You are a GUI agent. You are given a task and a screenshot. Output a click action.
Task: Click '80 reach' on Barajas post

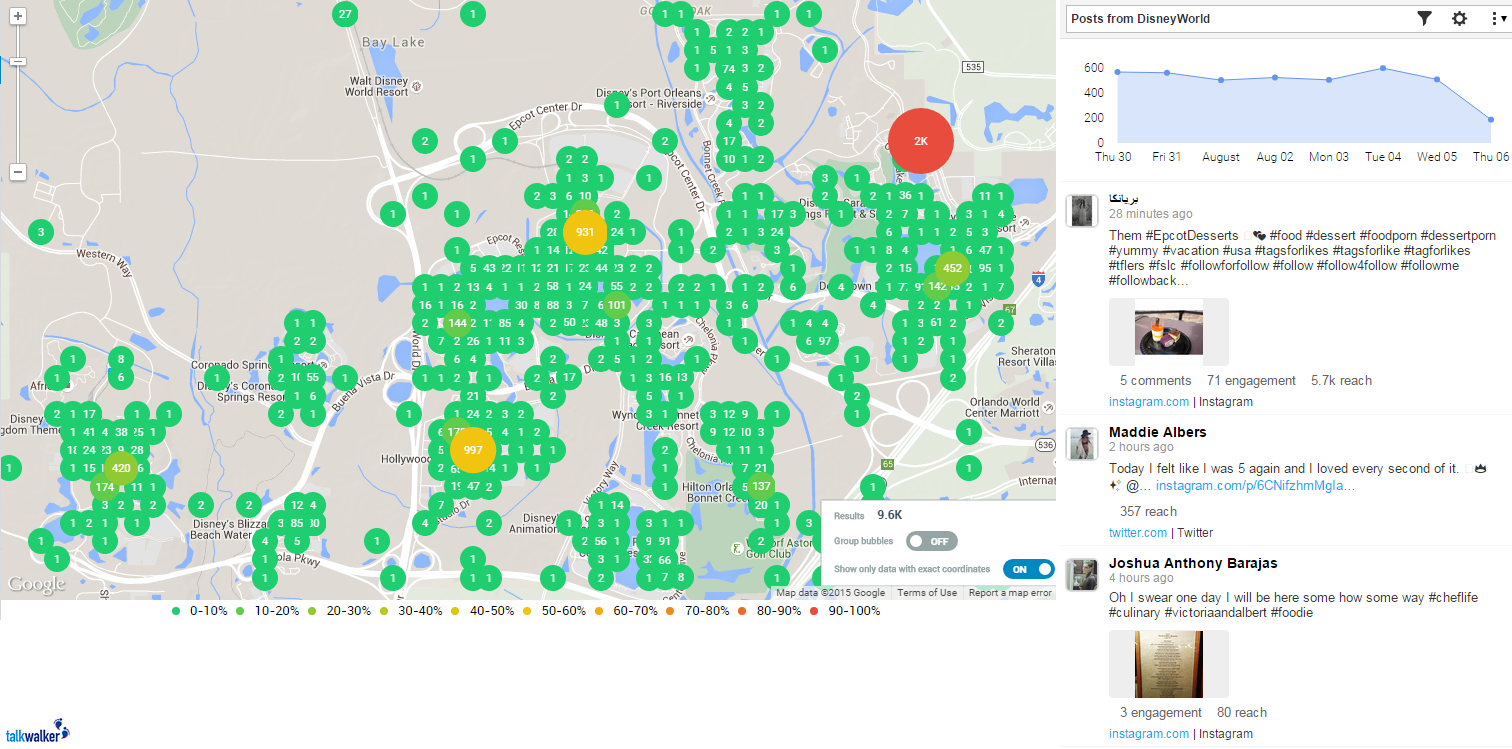pyautogui.click(x=1242, y=712)
